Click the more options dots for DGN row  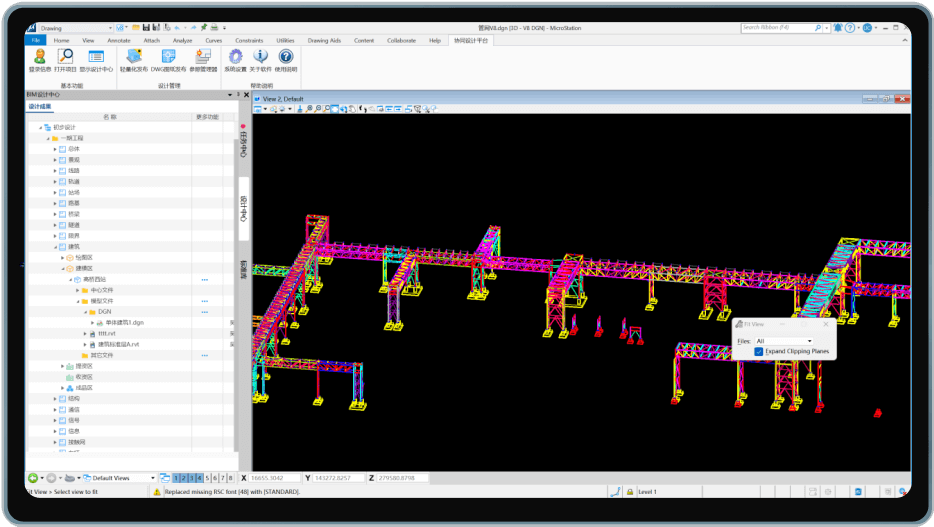pos(204,312)
